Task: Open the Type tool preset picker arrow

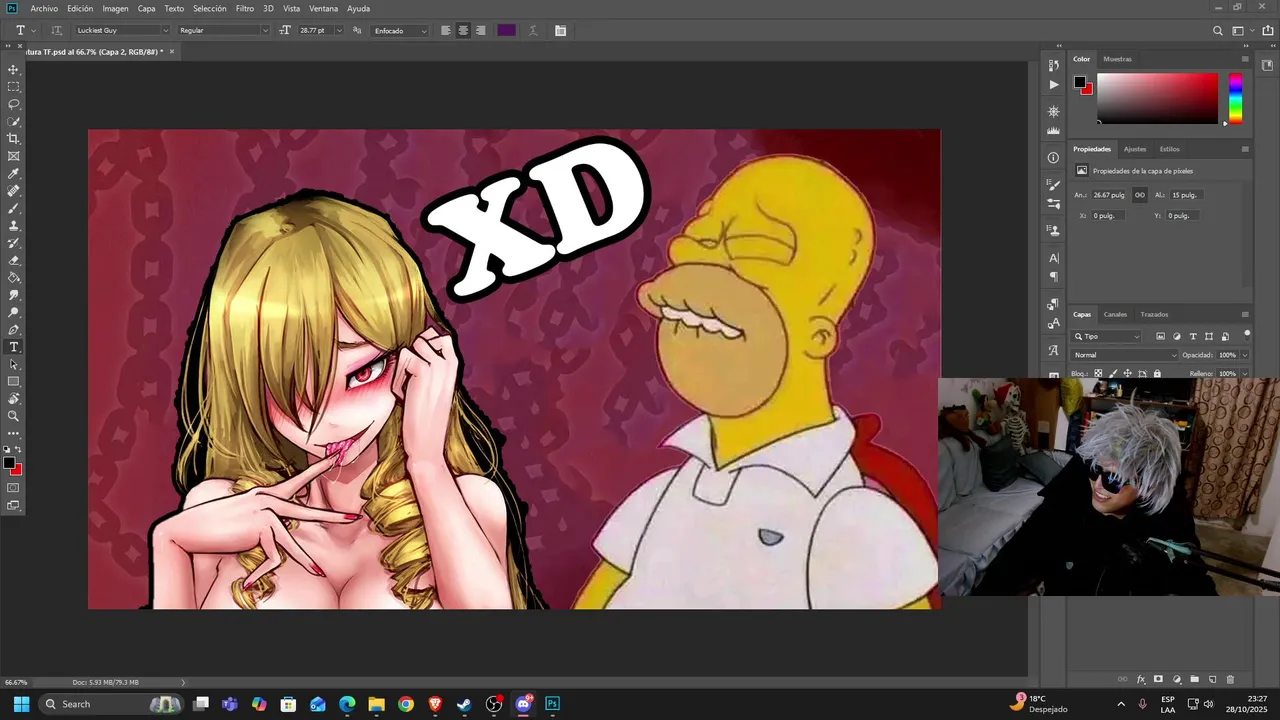Action: click(x=33, y=31)
